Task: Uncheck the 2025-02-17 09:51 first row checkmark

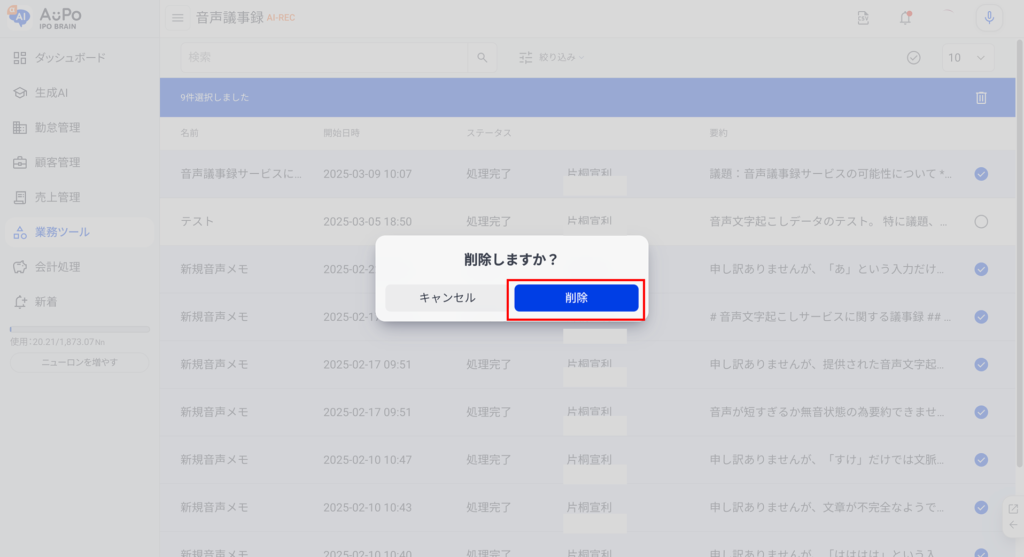Action: point(981,364)
